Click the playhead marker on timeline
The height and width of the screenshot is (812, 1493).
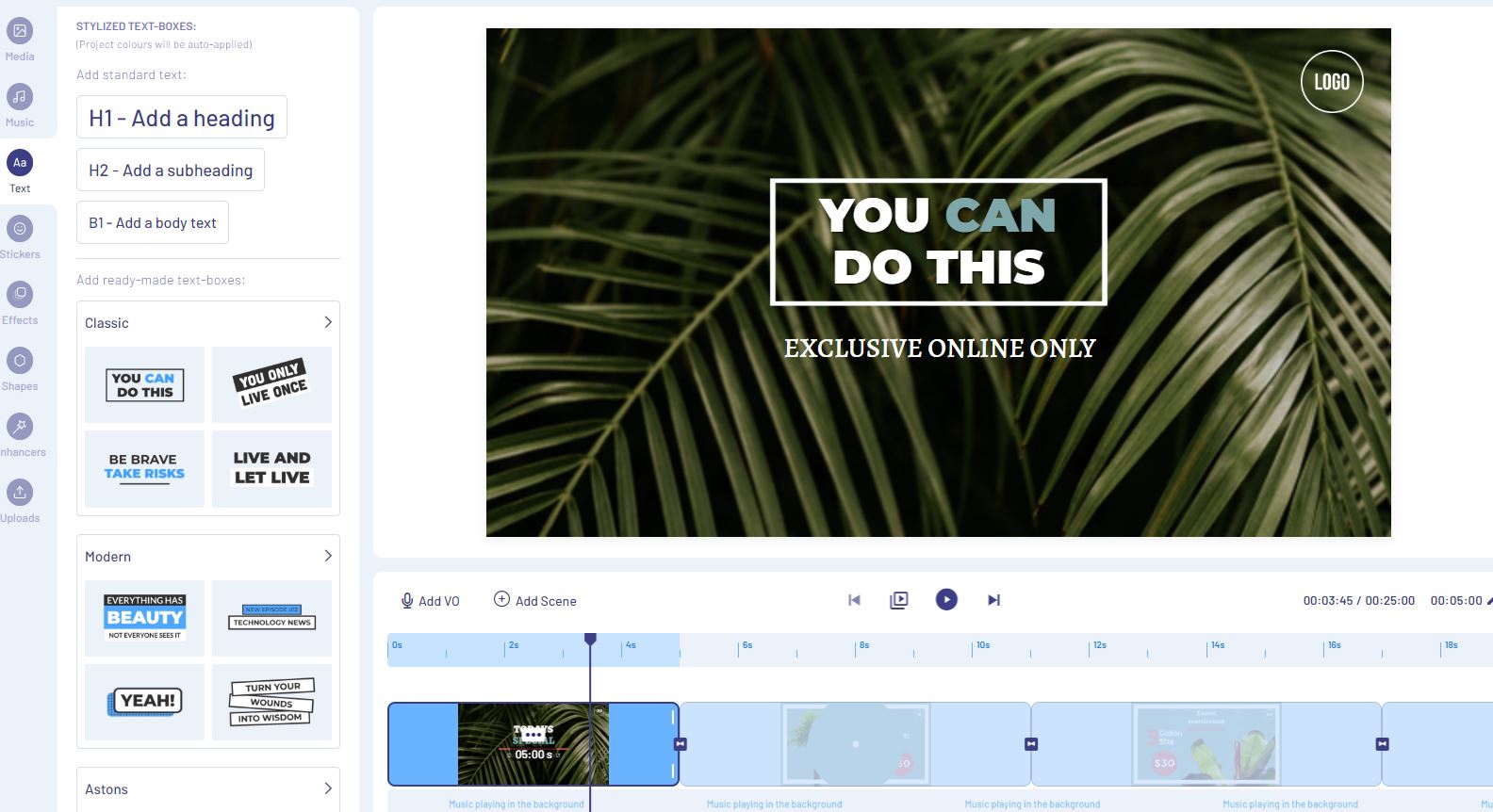tap(590, 640)
